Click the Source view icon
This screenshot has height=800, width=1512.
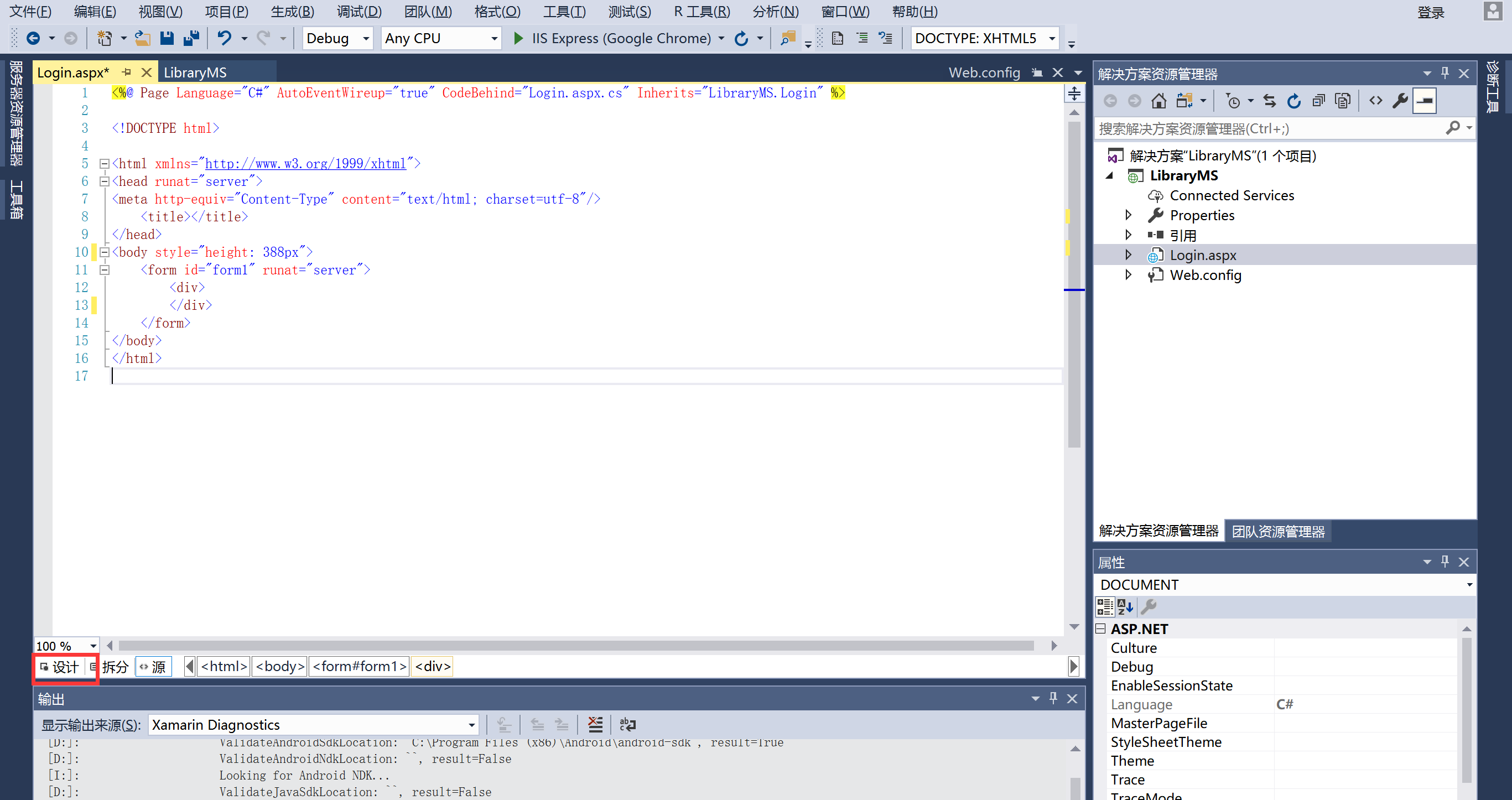(x=155, y=666)
